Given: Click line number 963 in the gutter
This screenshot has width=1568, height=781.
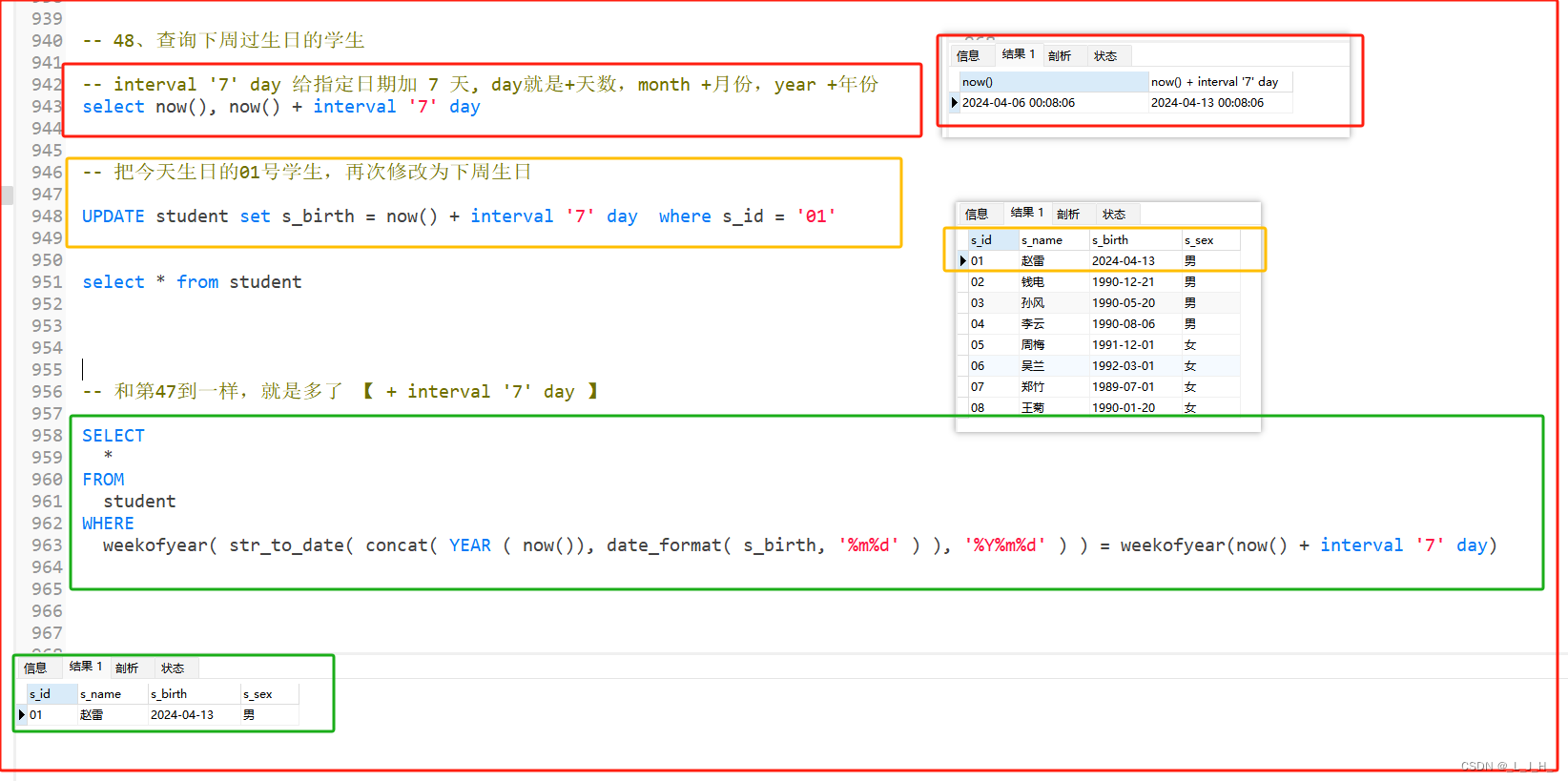Looking at the screenshot, I should click(x=47, y=545).
